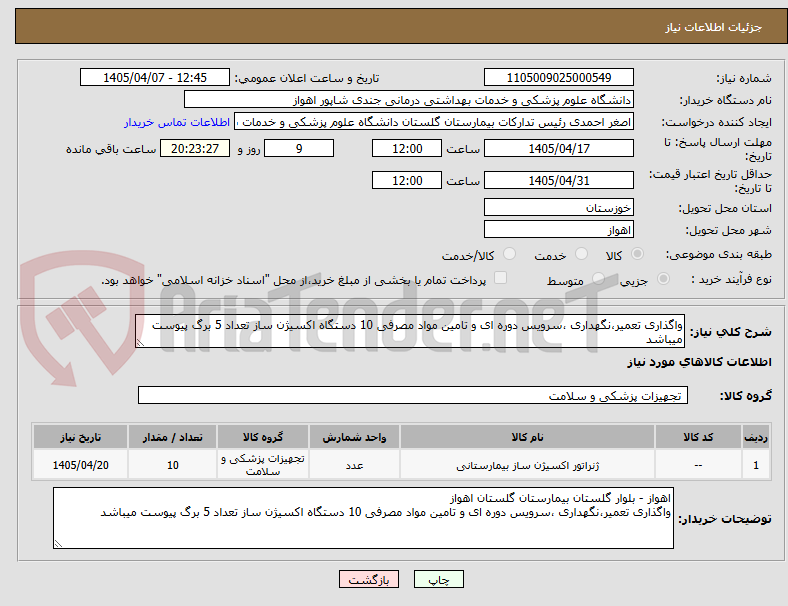Click the گروه کالا column header
Image resolution: width=788 pixels, height=606 pixels.
pyautogui.click(x=263, y=437)
